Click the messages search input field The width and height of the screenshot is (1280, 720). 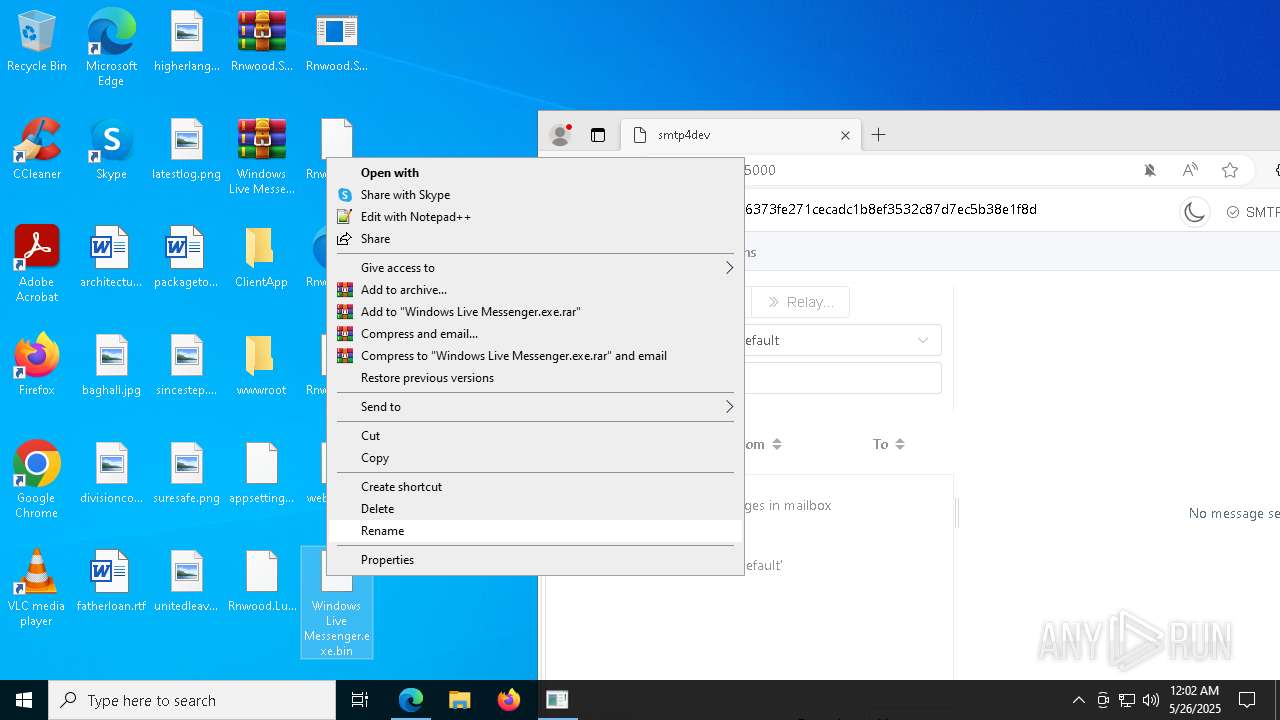[x=841, y=378]
